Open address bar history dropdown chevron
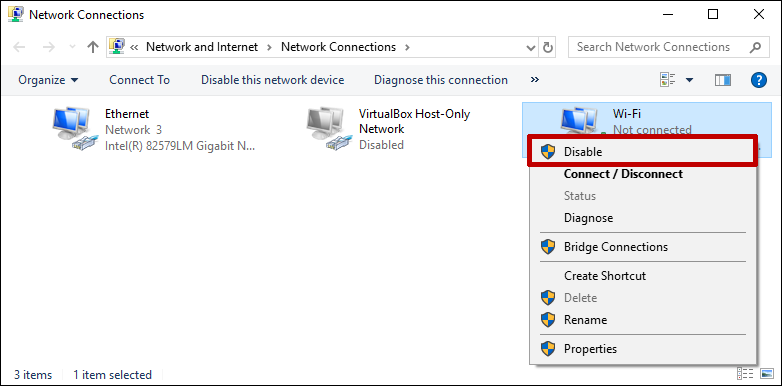 (x=531, y=47)
